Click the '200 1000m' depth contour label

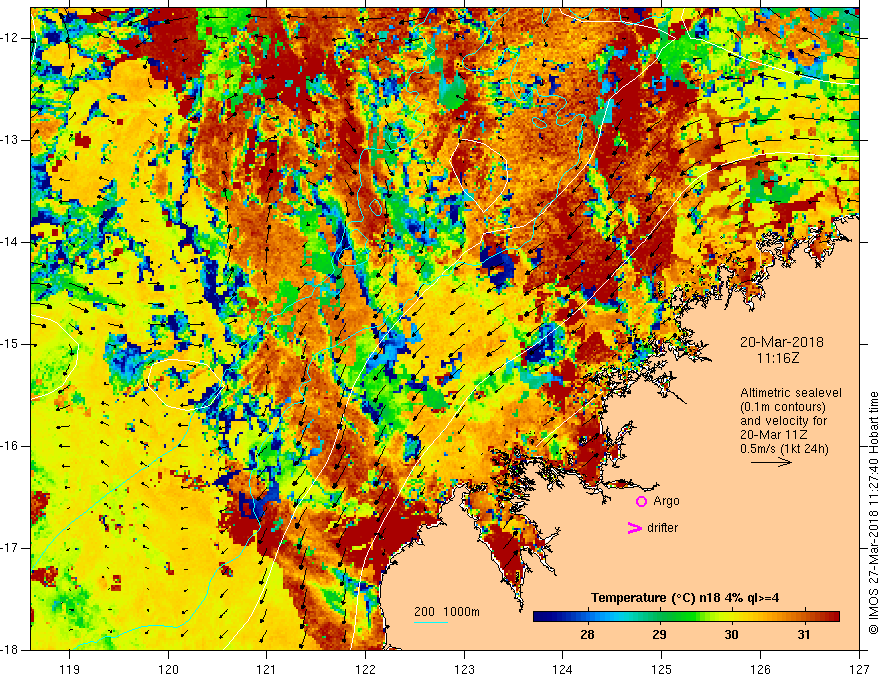[x=447, y=612]
